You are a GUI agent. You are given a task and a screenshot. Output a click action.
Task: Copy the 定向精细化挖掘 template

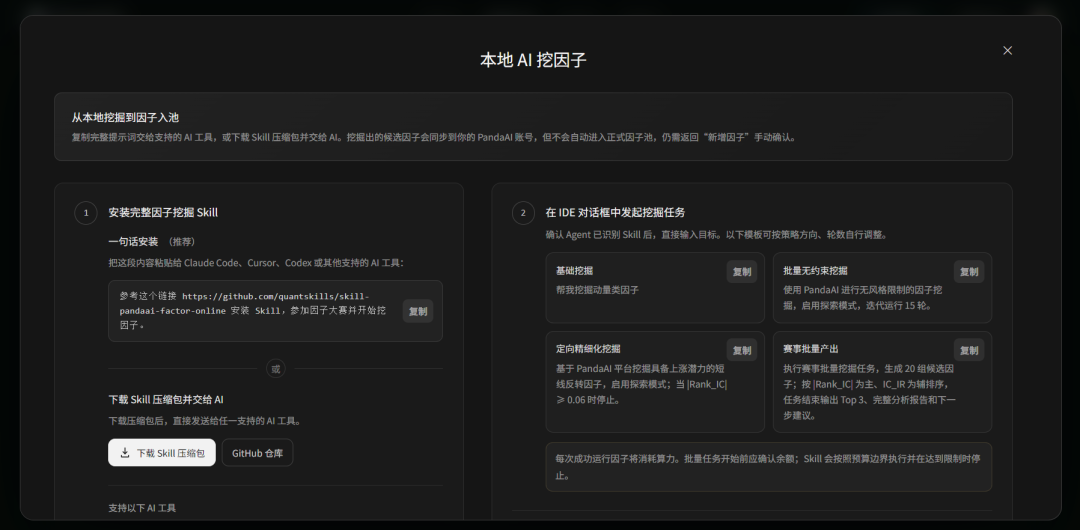pyautogui.click(x=742, y=350)
